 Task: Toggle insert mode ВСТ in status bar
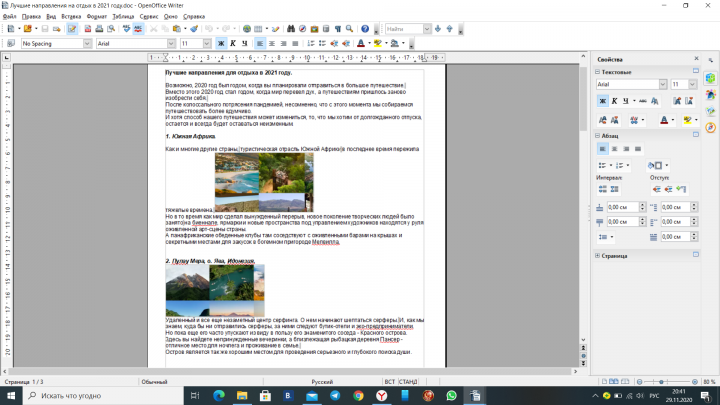click(x=390, y=382)
